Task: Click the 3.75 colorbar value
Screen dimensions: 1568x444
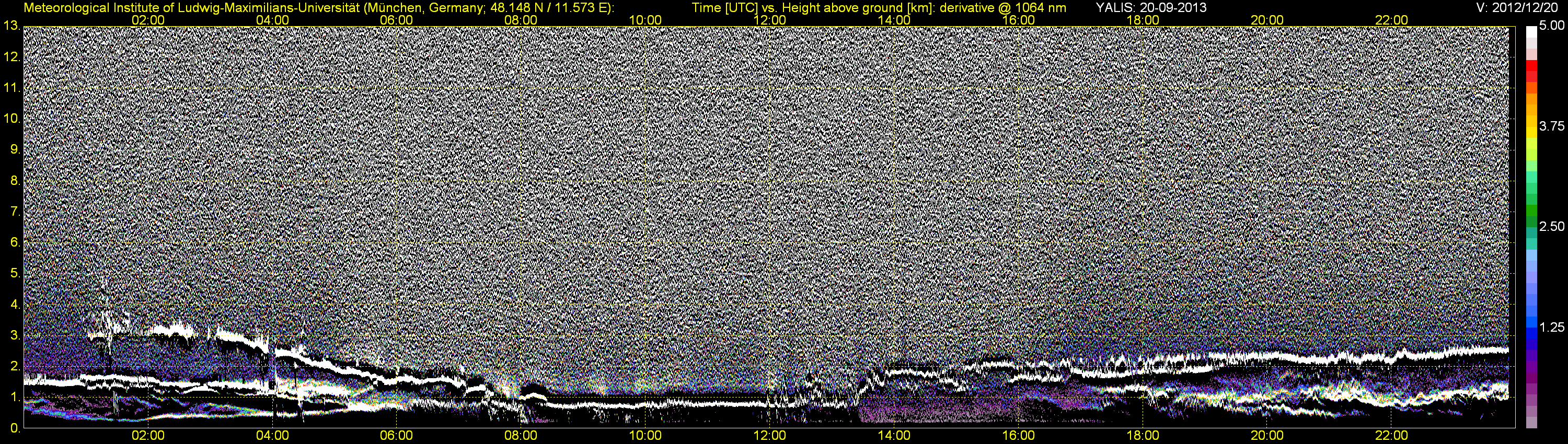Action: coord(1552,126)
